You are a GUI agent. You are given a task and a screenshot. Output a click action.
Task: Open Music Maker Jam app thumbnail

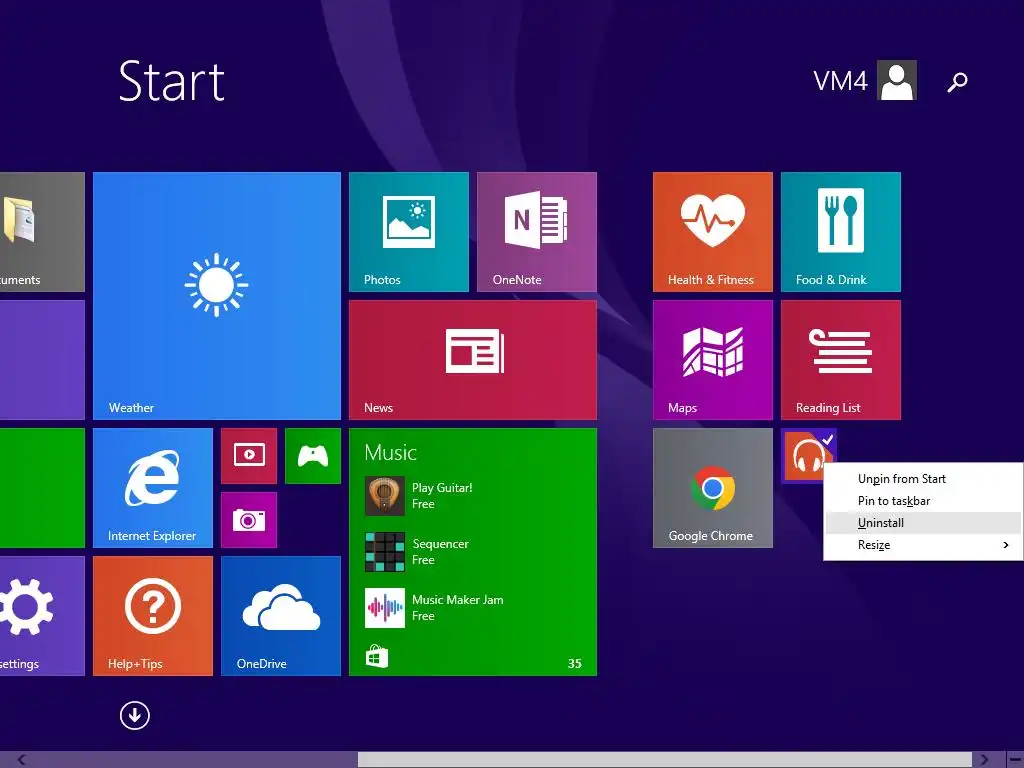click(385, 608)
